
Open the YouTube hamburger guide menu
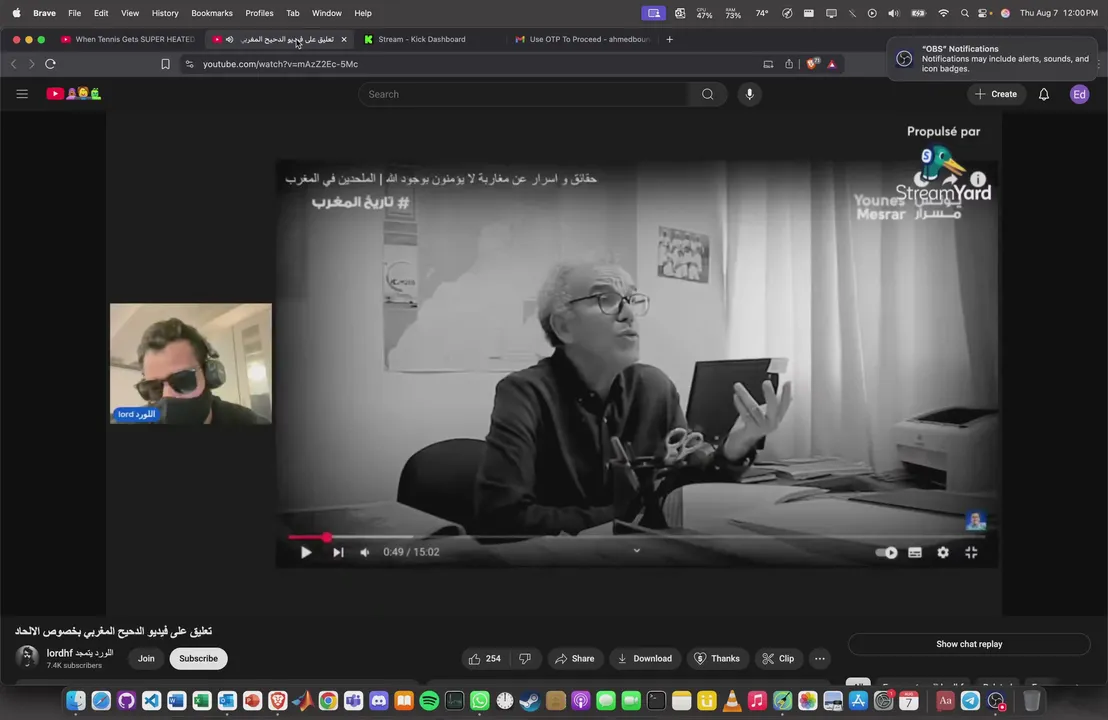click(22, 94)
